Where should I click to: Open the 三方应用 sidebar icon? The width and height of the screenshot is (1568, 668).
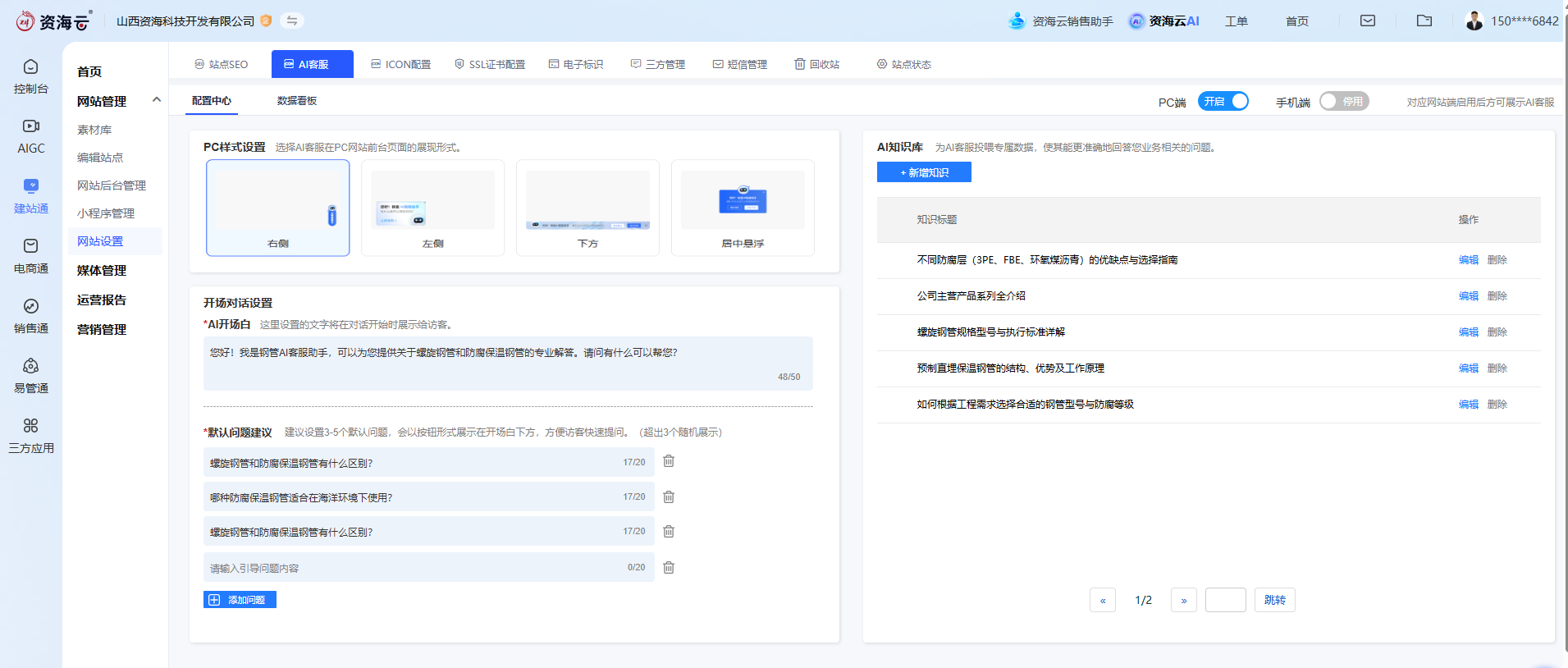pyautogui.click(x=30, y=436)
